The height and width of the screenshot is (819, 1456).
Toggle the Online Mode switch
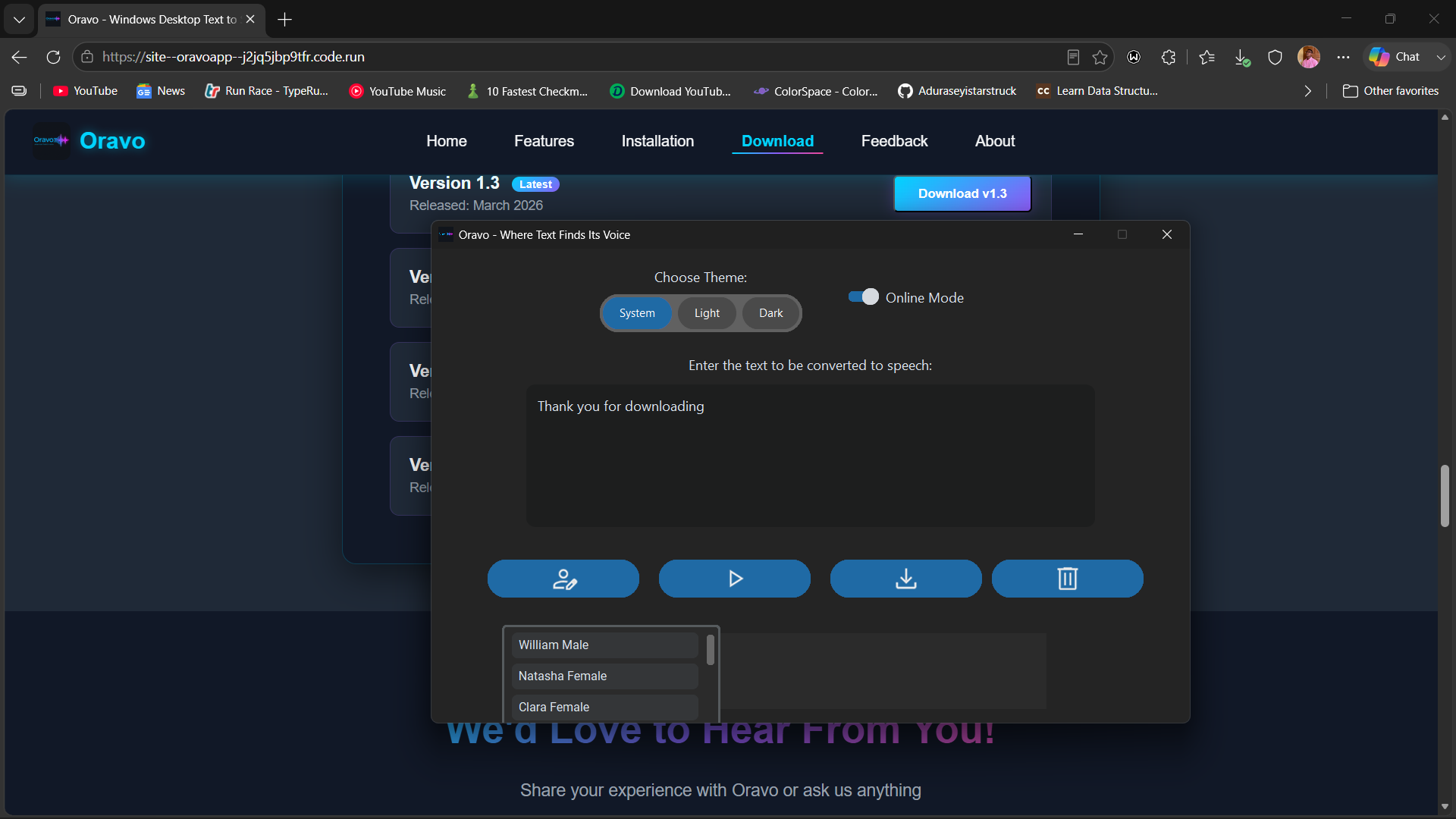pos(864,297)
